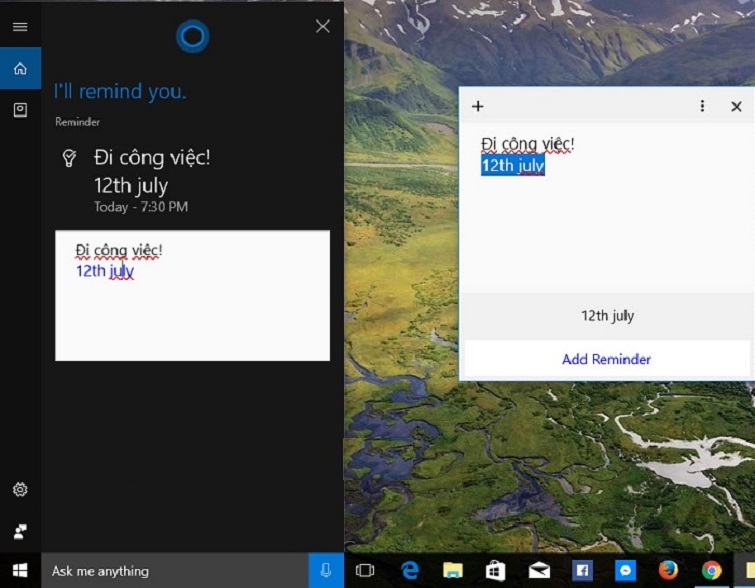The image size is (755, 588).
Task: Click the reminder lightbulb icon
Action: tap(70, 158)
